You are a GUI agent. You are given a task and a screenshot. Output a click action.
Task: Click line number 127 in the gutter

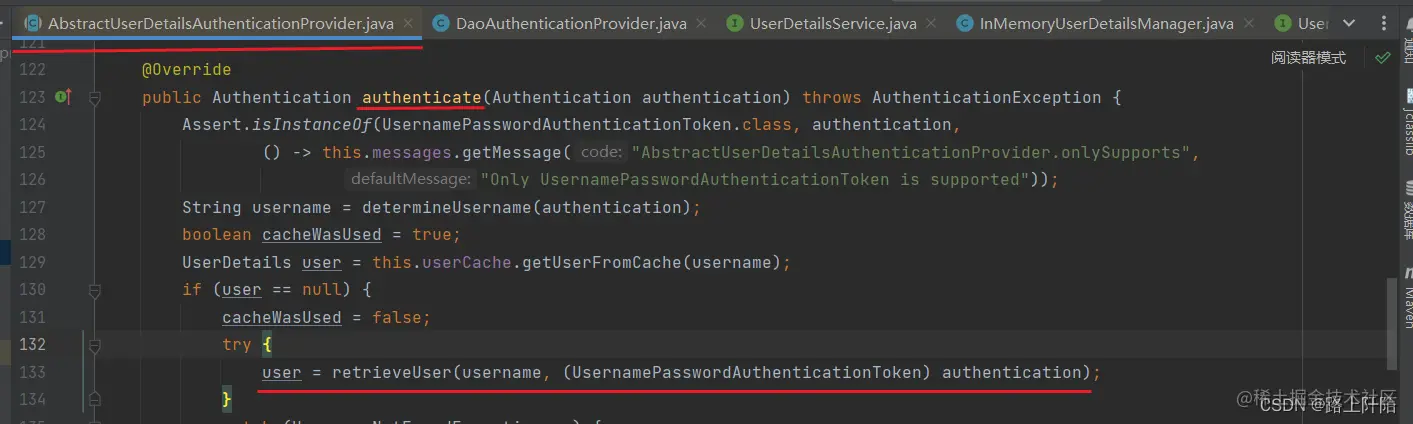[33, 207]
